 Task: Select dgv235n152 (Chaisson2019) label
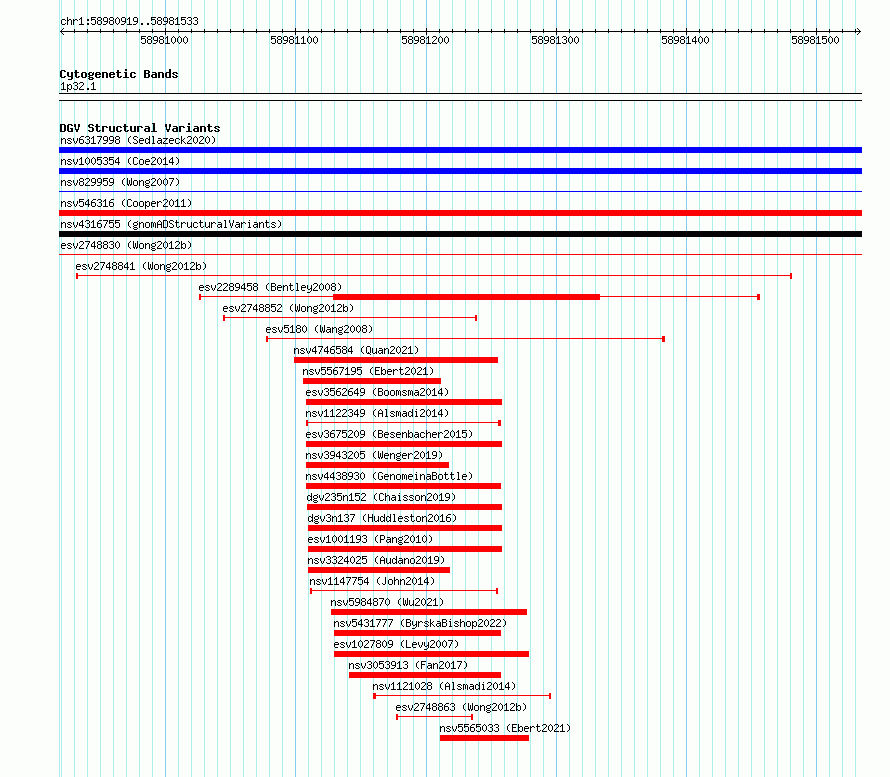pos(381,497)
